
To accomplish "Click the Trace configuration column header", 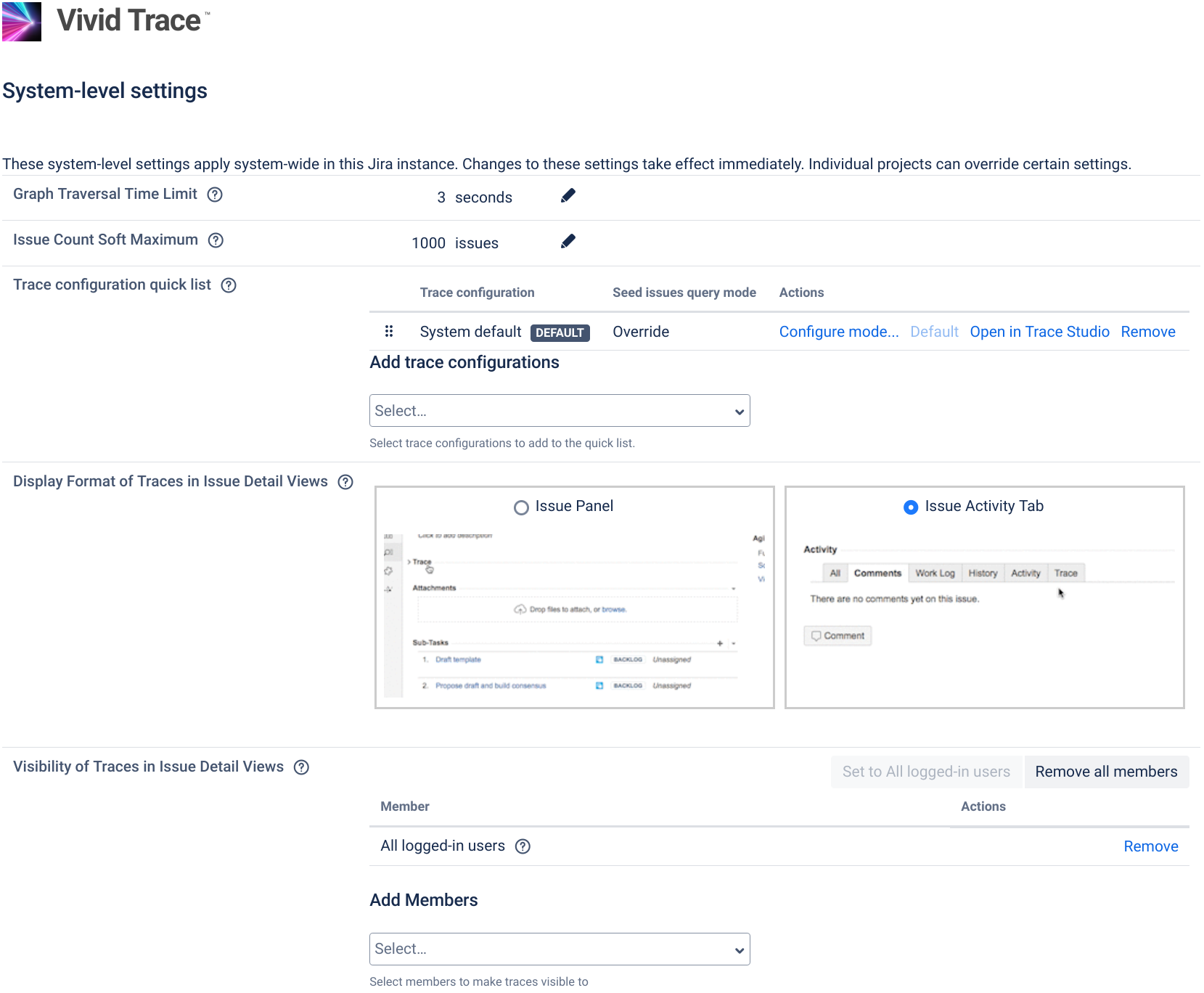I will [x=477, y=293].
